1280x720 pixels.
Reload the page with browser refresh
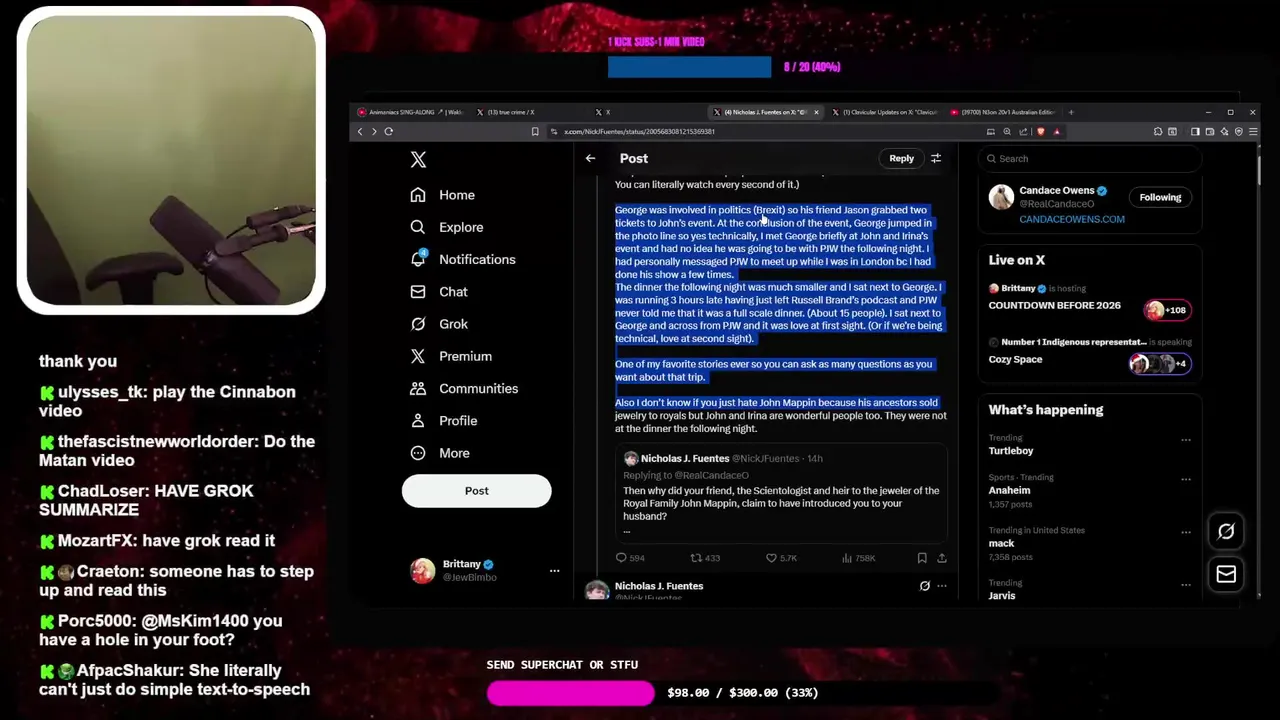coord(388,131)
